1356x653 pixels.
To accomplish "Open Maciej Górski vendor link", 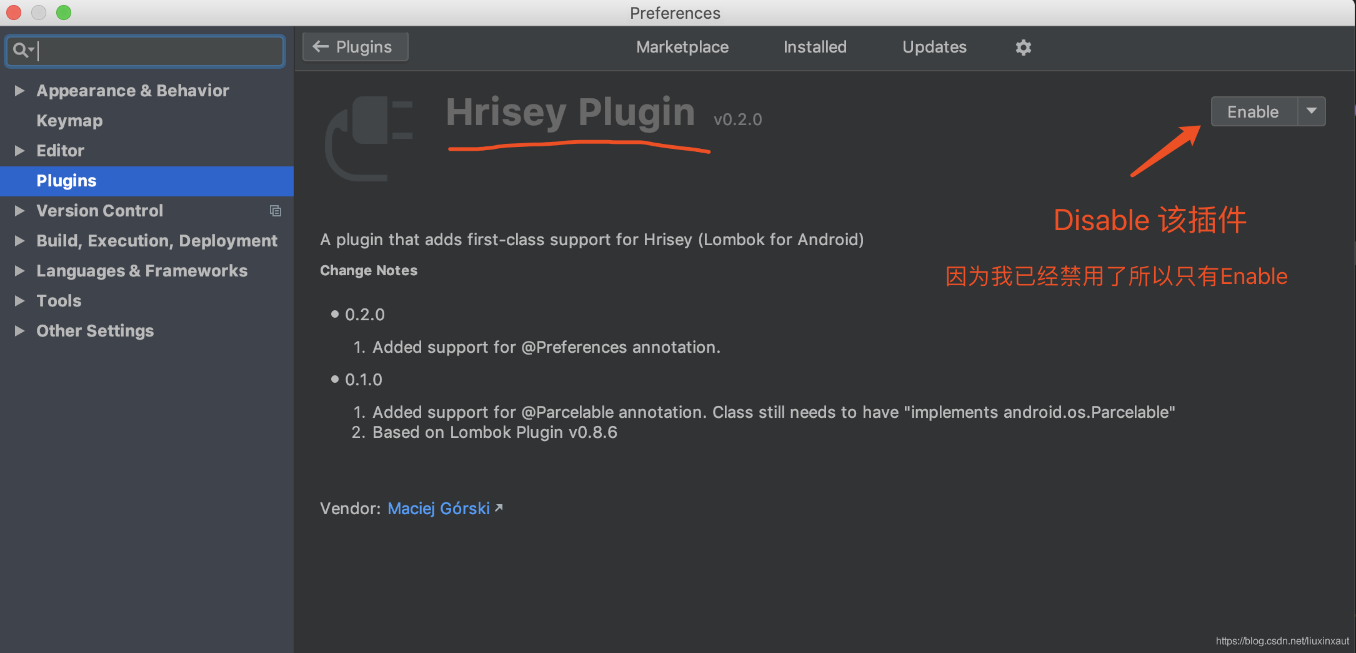I will [438, 508].
